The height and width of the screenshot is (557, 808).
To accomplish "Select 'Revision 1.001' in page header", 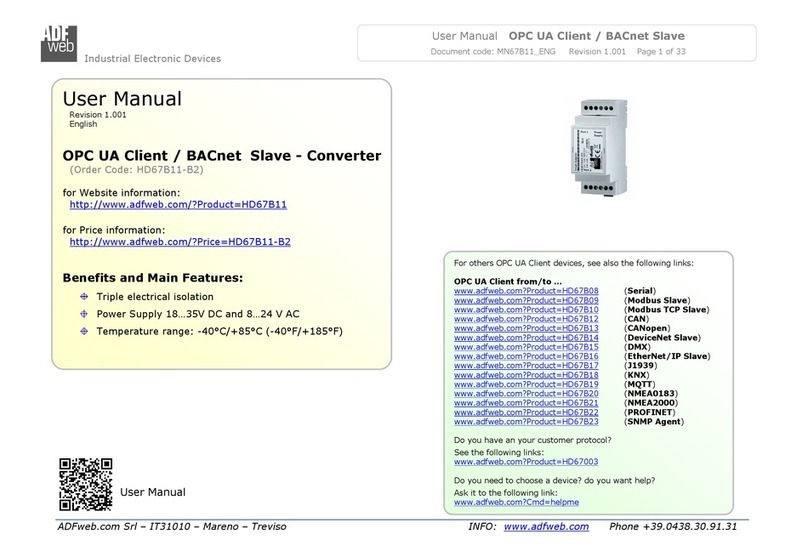I will pyautogui.click(x=597, y=52).
